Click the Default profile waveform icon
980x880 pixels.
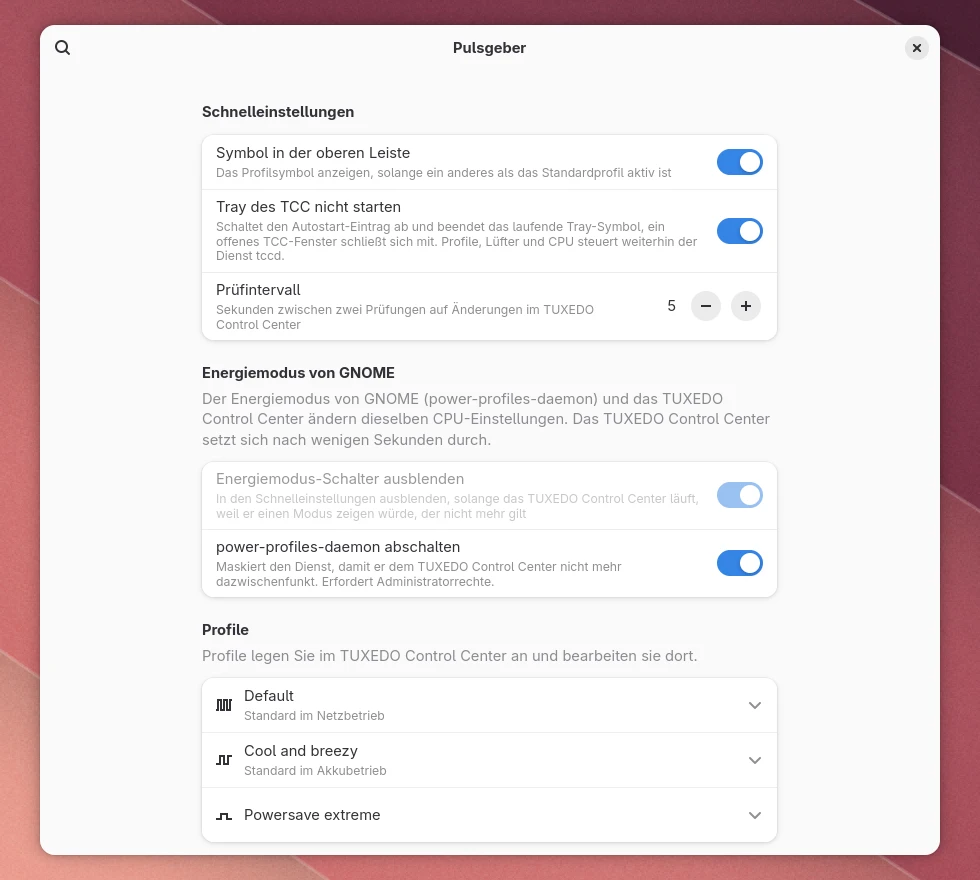tap(224, 706)
